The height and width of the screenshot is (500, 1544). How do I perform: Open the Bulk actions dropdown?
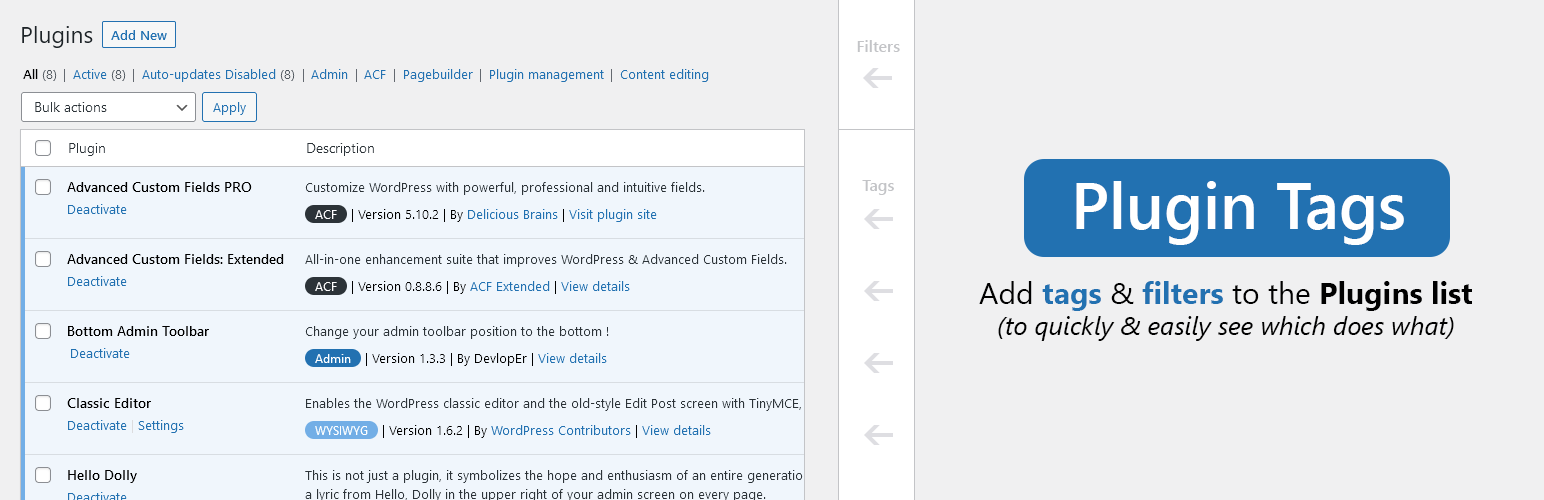(x=108, y=107)
